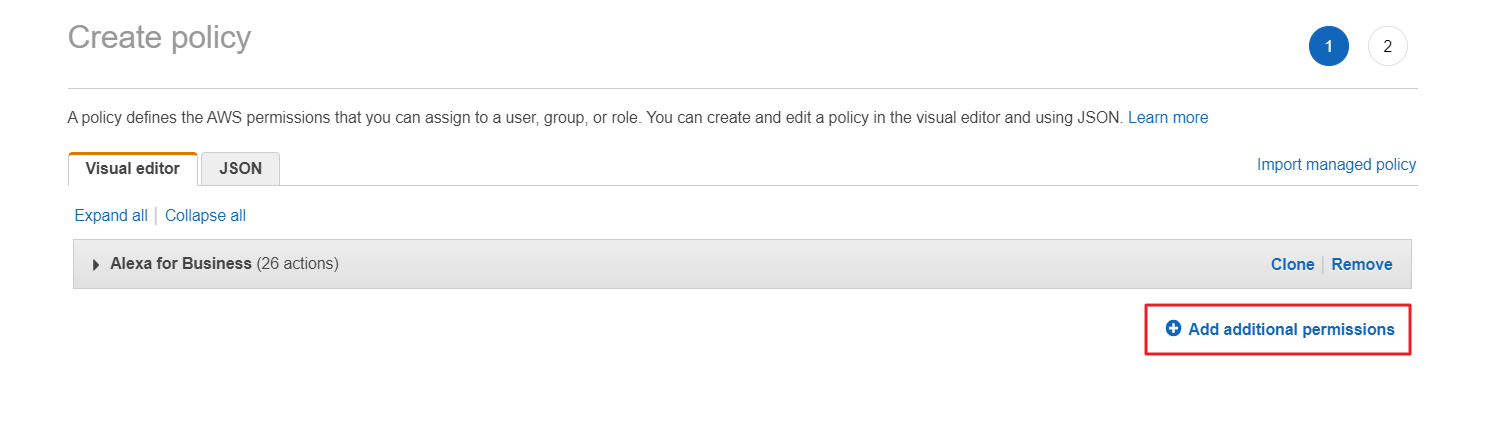Click the divider between Clone and Remove
This screenshot has width=1489, height=421.
(x=1323, y=265)
